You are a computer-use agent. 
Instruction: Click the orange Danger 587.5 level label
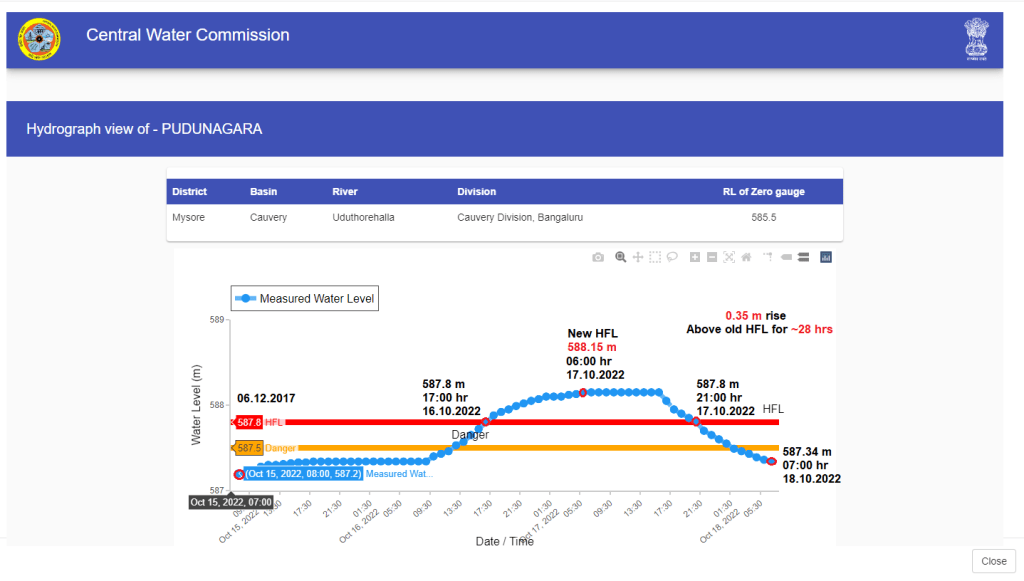click(x=249, y=448)
